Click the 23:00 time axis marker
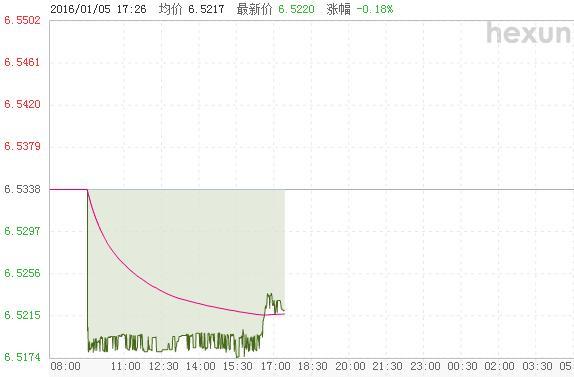Screen dimensions: 574x377 425,366
